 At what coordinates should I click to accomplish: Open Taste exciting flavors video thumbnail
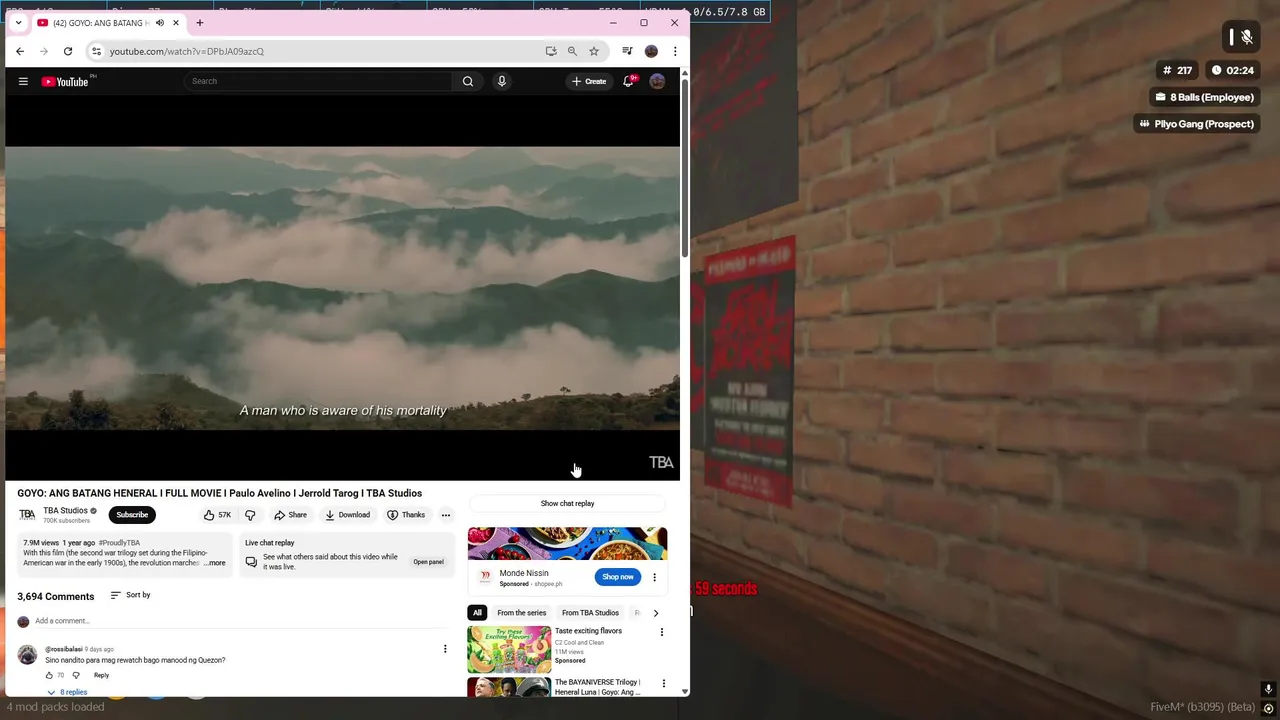(509, 649)
